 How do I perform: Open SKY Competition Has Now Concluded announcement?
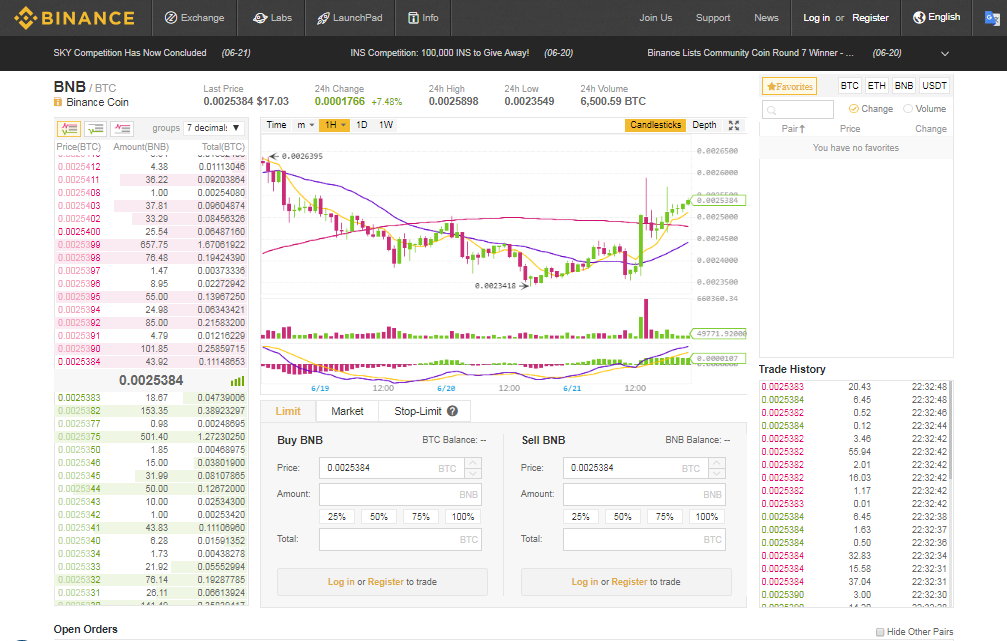tap(130, 53)
